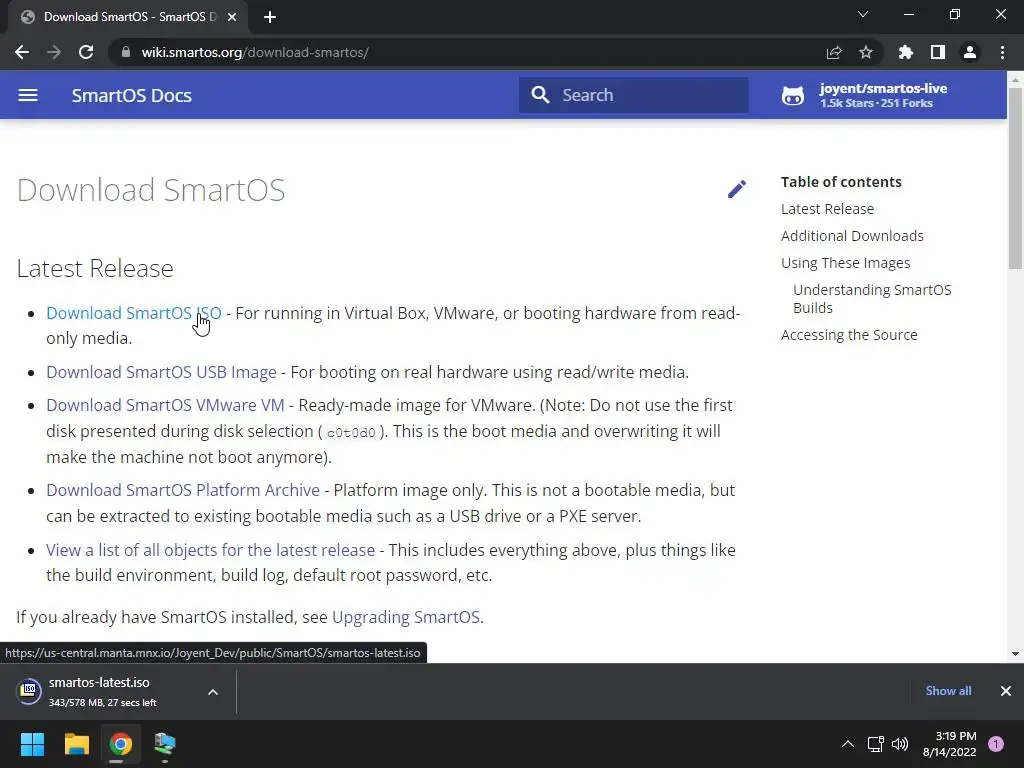This screenshot has width=1024, height=768.
Task: Bookmark this page with the star icon
Action: (866, 52)
